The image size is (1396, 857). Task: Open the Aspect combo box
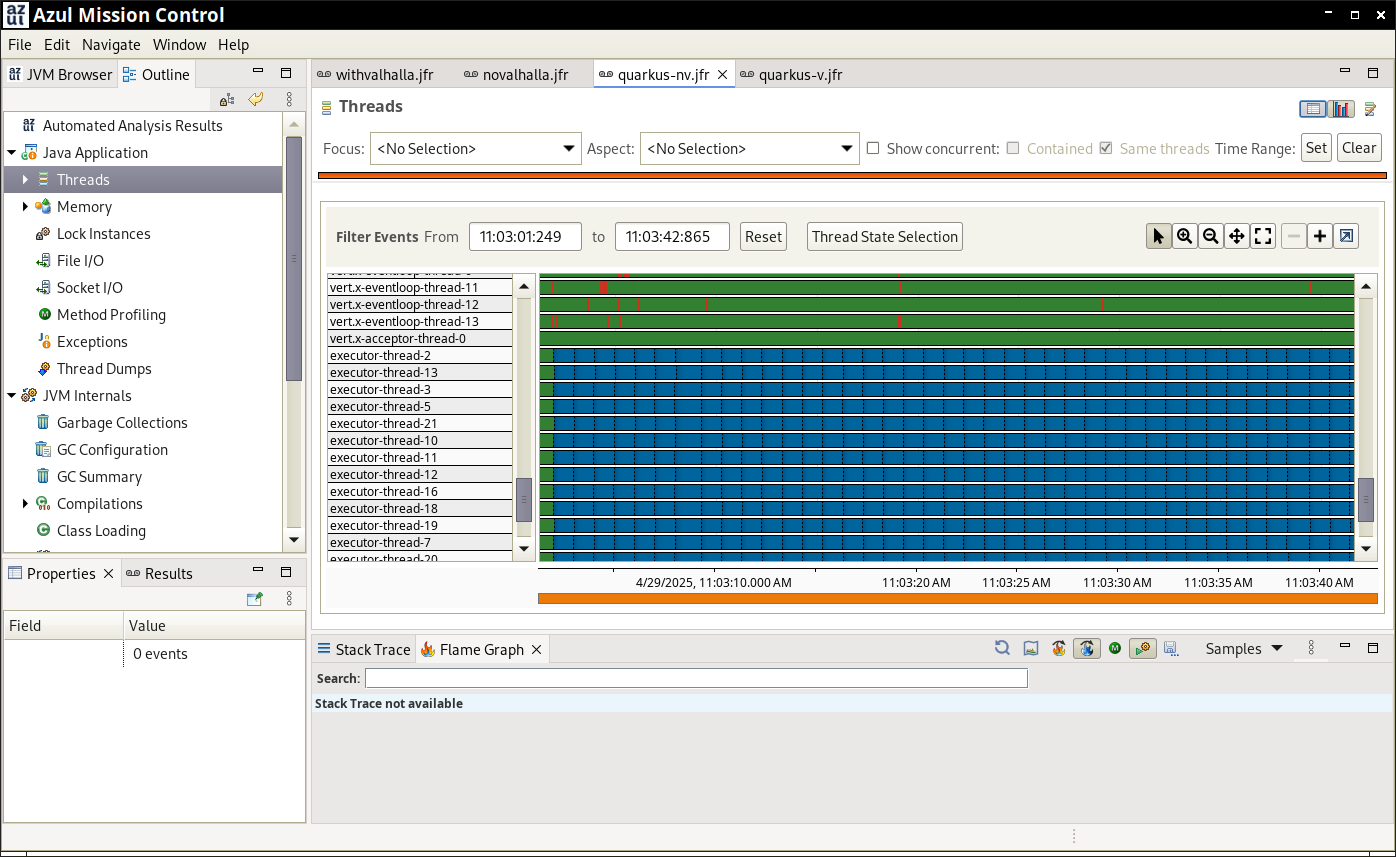coord(749,149)
